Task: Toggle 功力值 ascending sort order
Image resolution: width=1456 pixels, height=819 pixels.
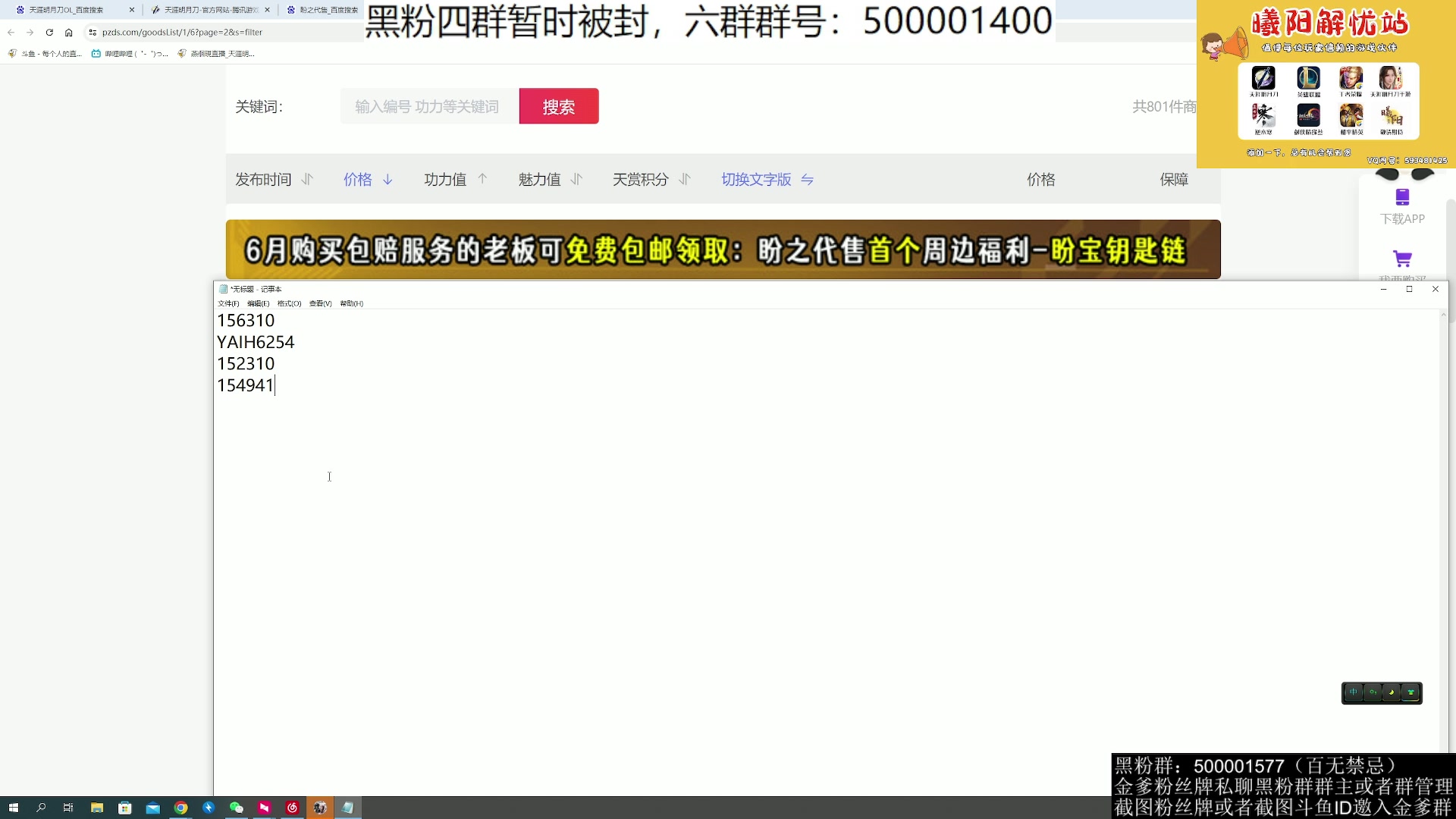Action: 482,179
